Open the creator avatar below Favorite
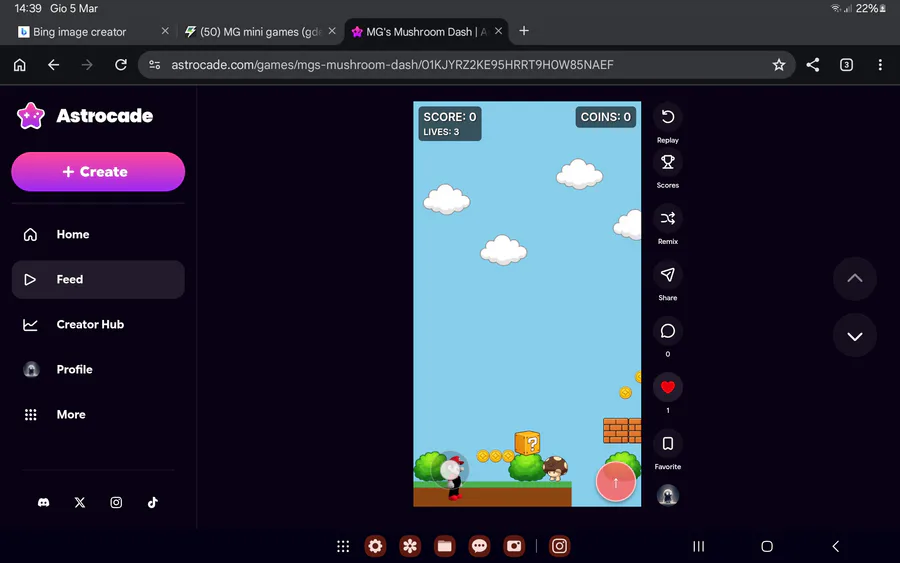 (668, 495)
